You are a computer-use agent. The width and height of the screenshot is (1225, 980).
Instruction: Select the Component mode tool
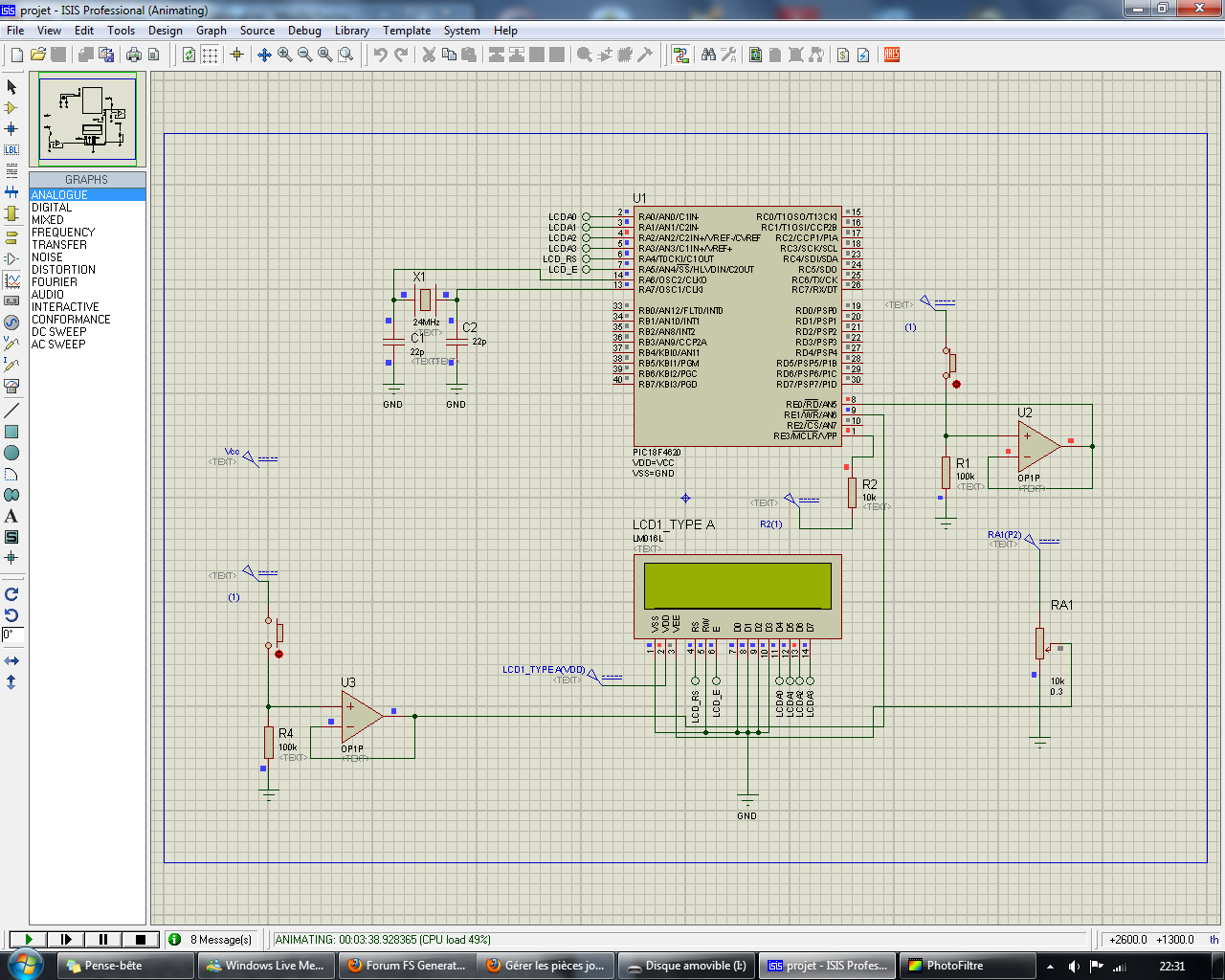coord(11,107)
